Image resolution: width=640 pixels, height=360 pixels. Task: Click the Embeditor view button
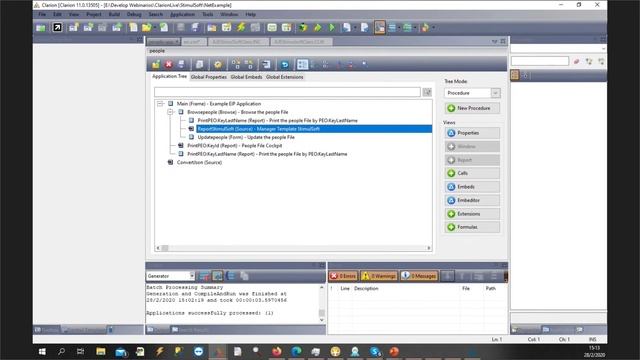(x=472, y=200)
